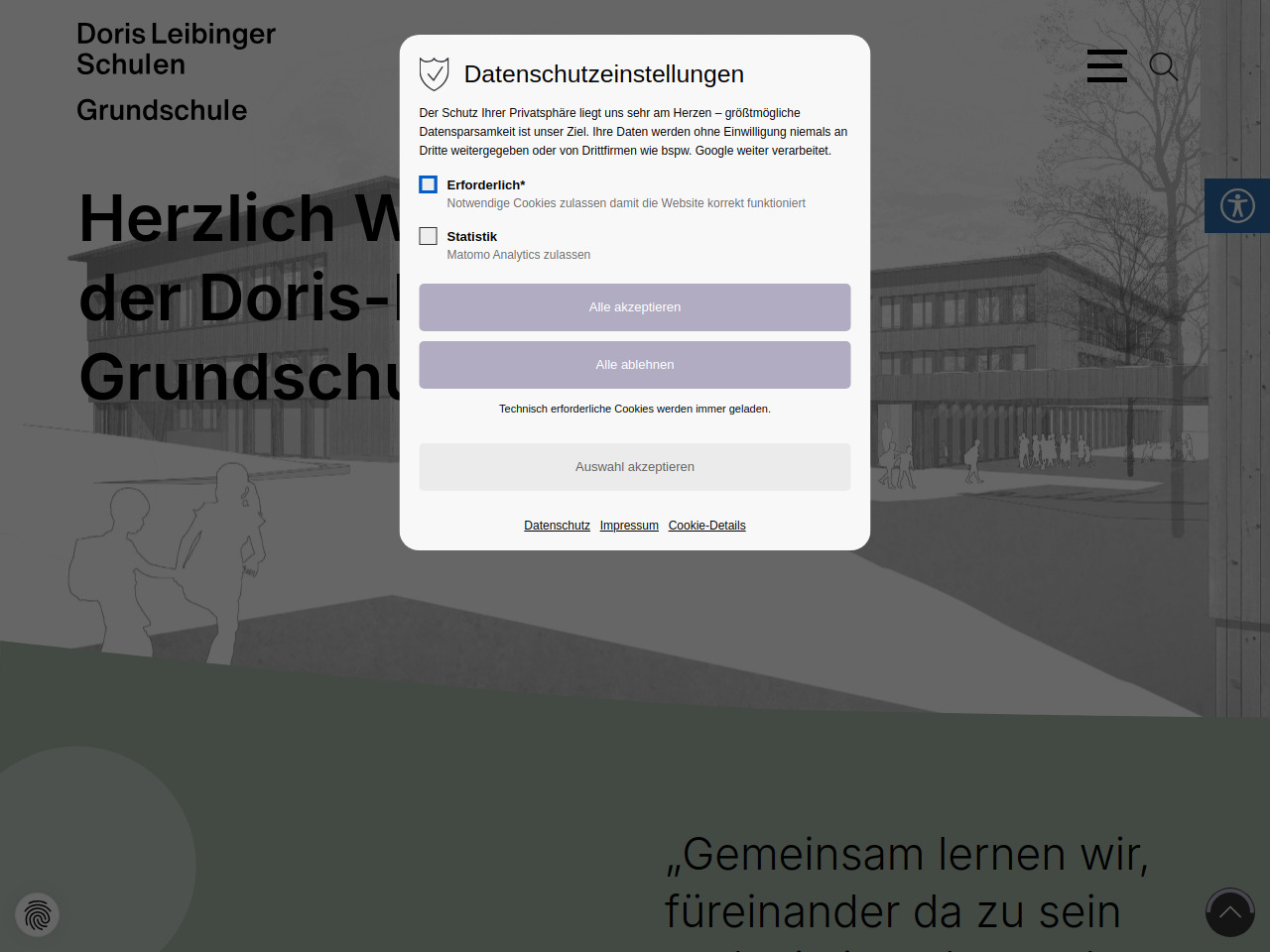Toggle the Erforderlich checkbox
Viewport: 1270px width, 952px height.
pos(429,184)
